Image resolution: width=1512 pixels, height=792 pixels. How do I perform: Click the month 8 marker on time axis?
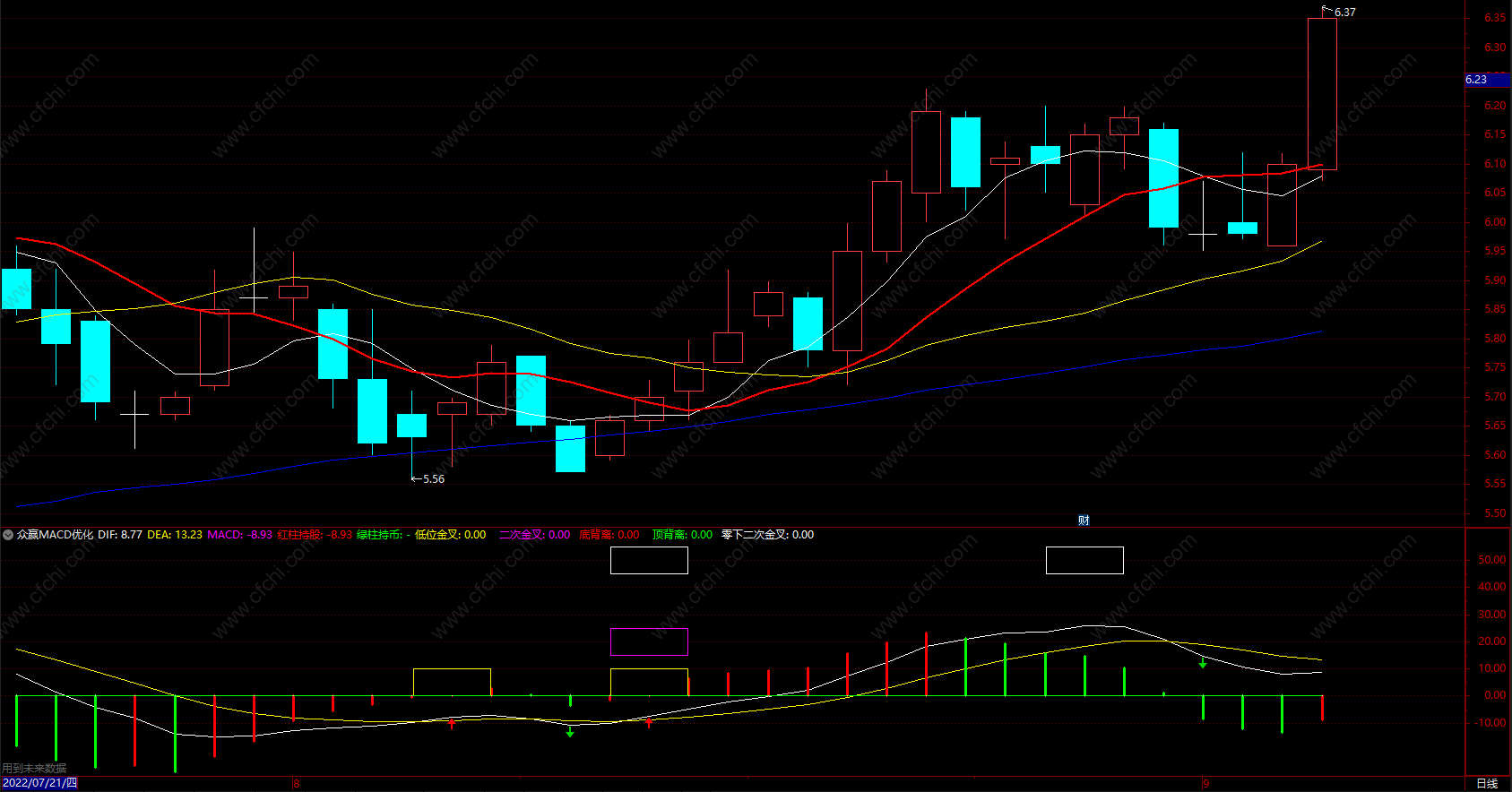297,784
